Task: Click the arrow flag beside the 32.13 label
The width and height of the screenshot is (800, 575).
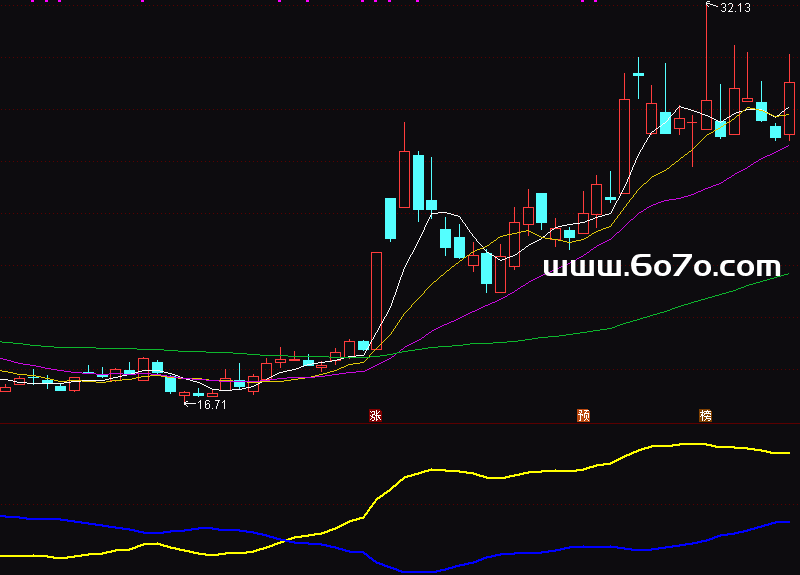Action: pos(712,7)
